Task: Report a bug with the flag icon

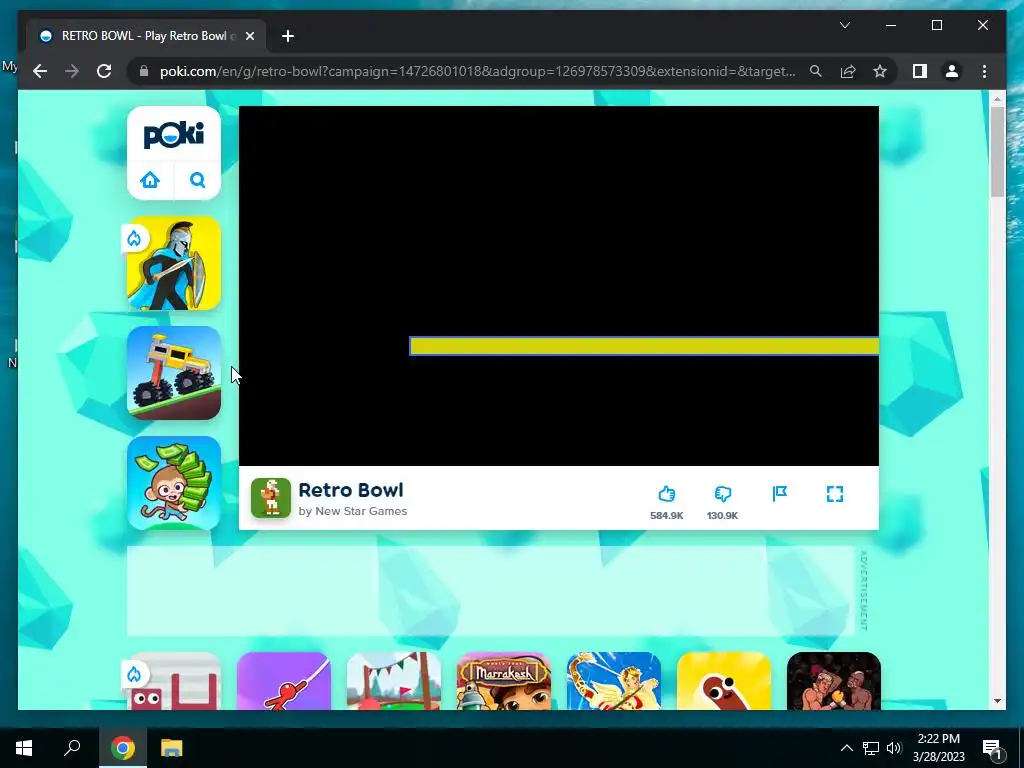Action: pos(780,494)
